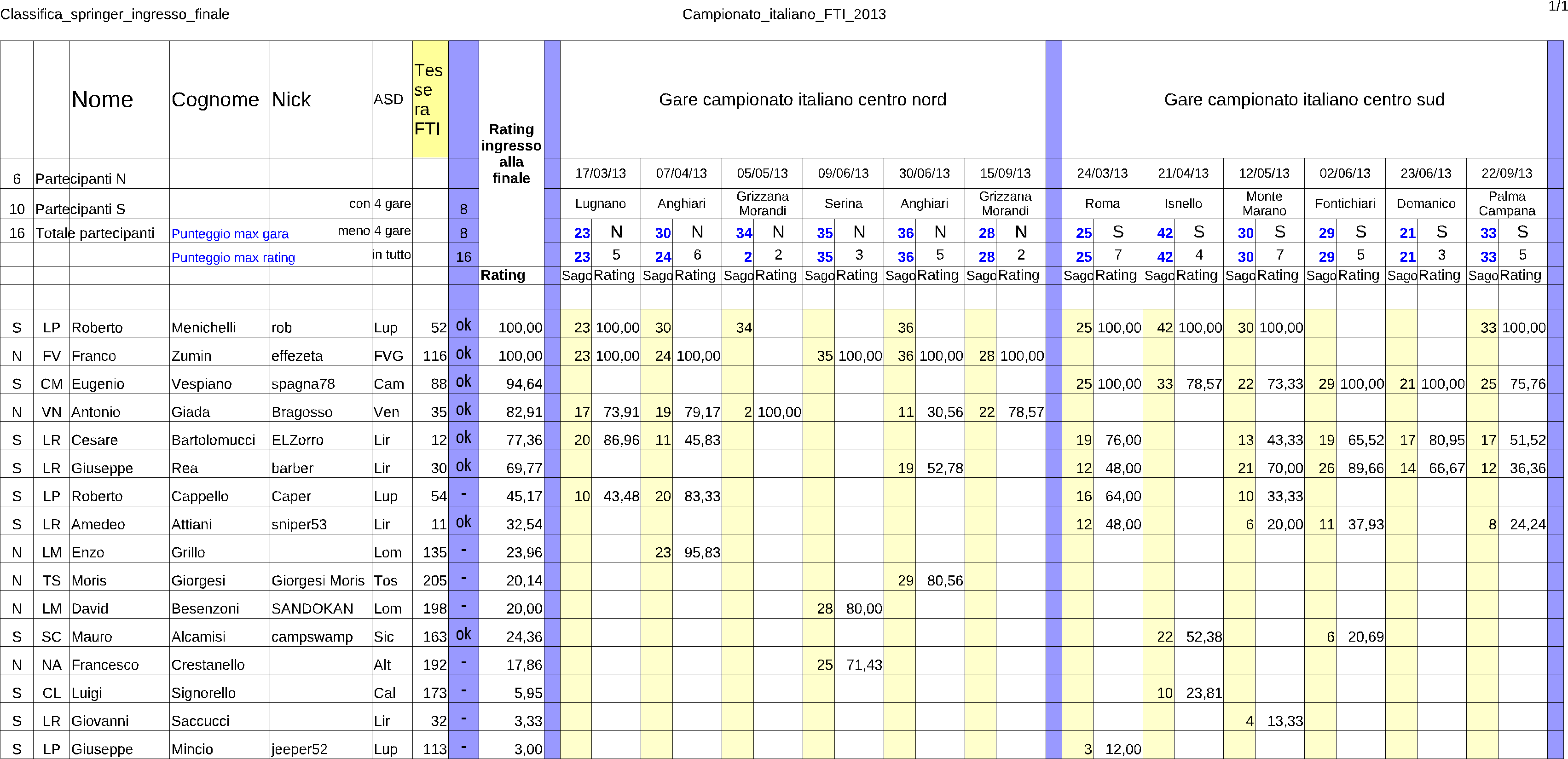Click Alcamisi's rating value '52,38'
Viewport: 1568px width, 759px height.
pos(1203,637)
